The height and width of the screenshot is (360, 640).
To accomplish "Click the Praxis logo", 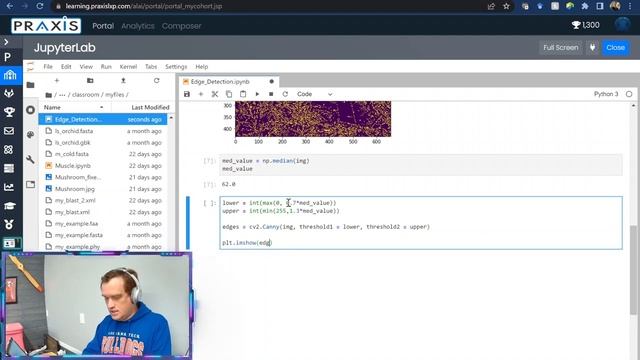I will point(46,26).
